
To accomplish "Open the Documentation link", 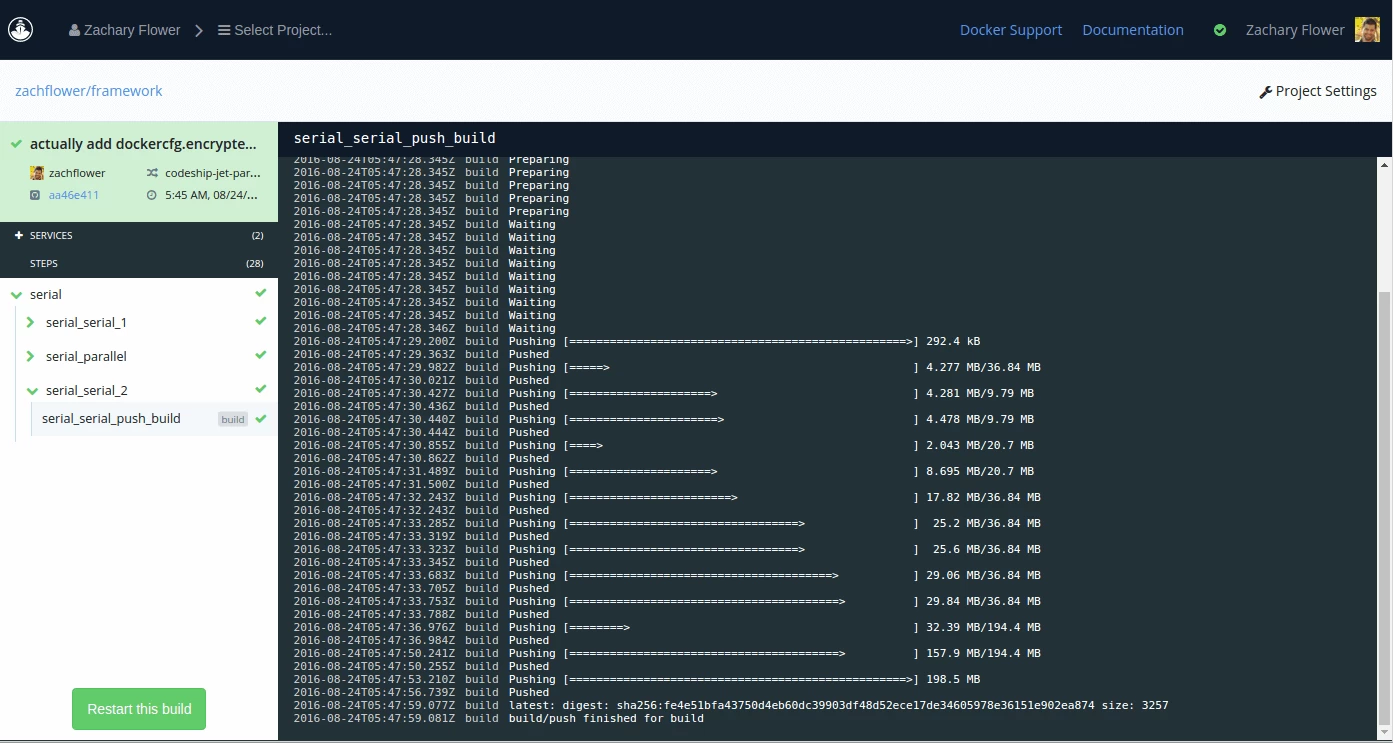I will [x=1133, y=30].
